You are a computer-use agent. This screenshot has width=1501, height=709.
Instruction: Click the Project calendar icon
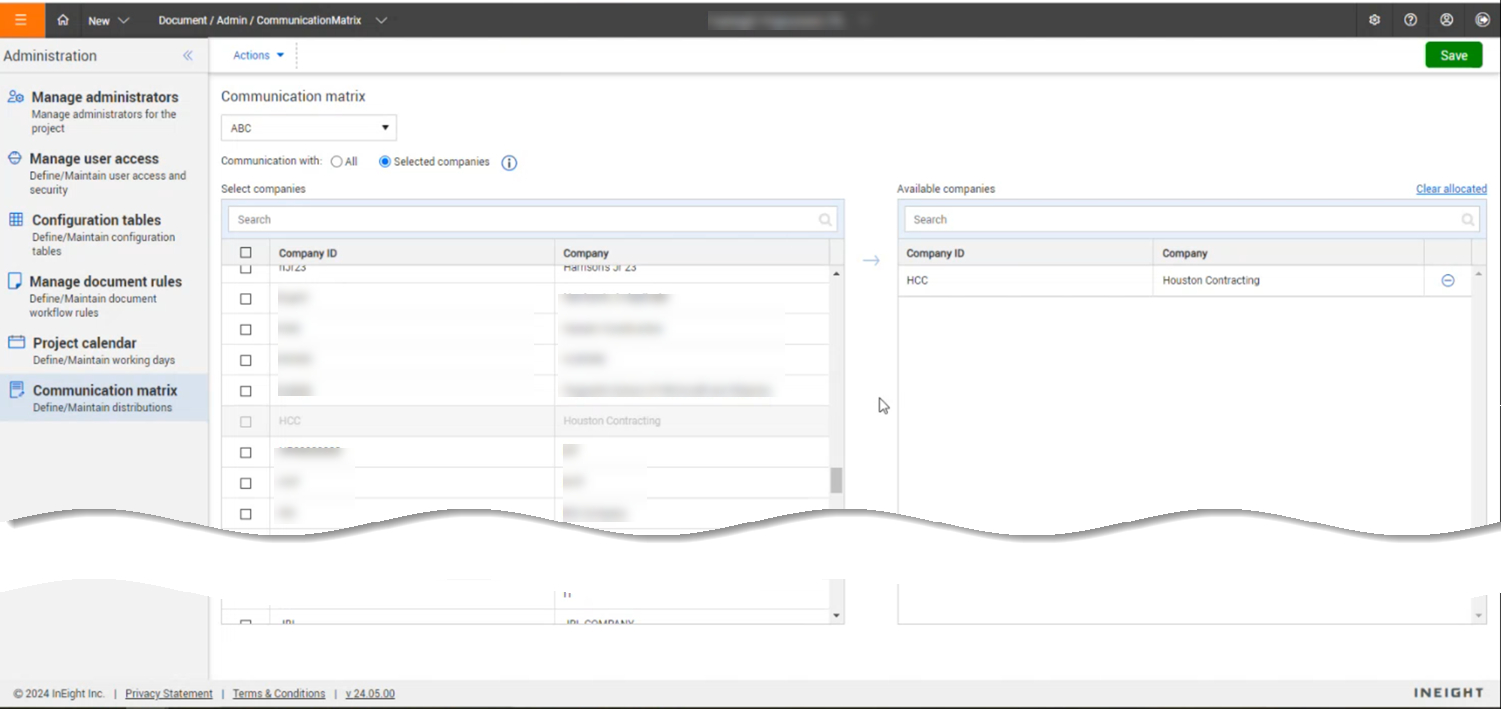coord(16,342)
